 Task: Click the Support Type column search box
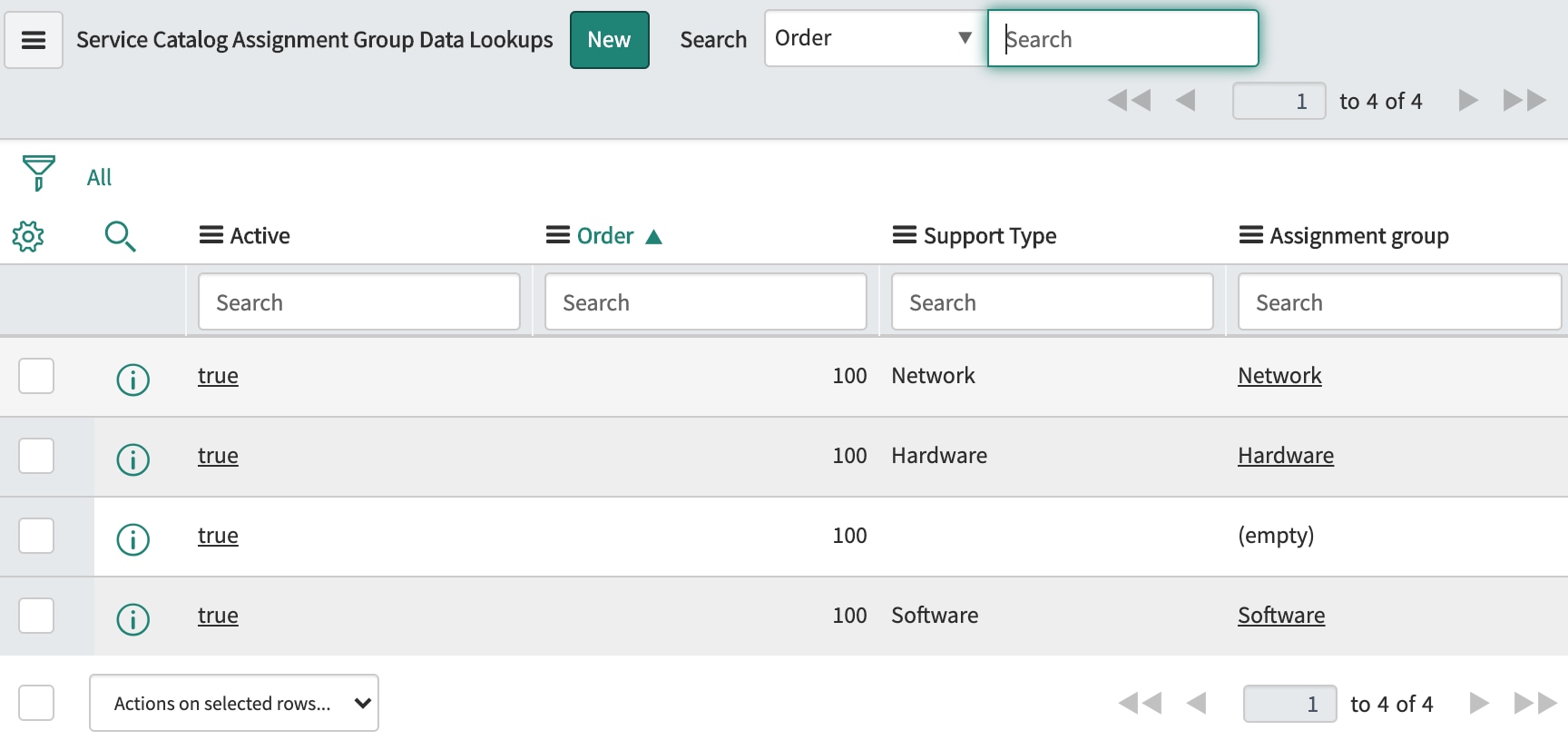(x=1053, y=302)
